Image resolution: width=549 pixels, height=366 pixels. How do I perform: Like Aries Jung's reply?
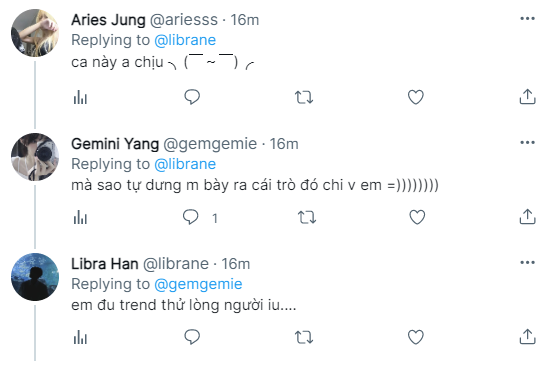click(x=416, y=97)
